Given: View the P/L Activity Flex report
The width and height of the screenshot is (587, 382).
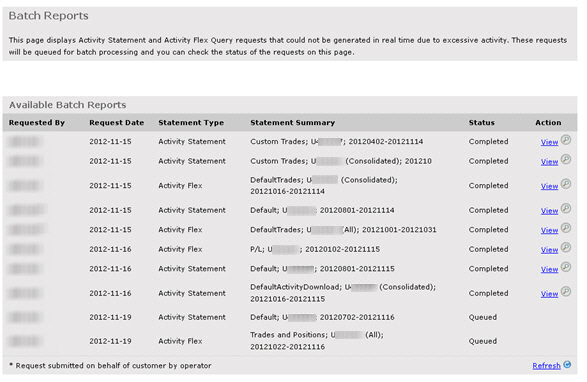Looking at the screenshot, I should click(549, 250).
